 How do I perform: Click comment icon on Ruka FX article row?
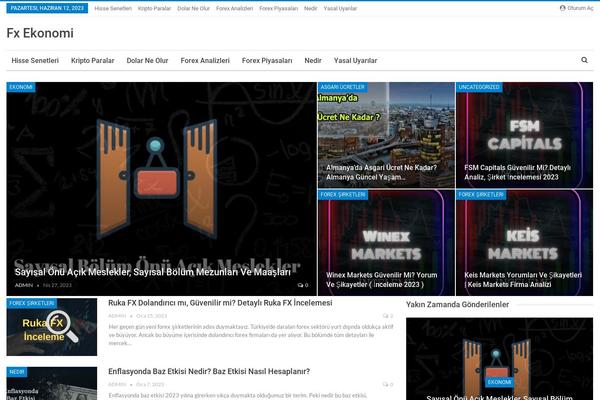(x=385, y=316)
